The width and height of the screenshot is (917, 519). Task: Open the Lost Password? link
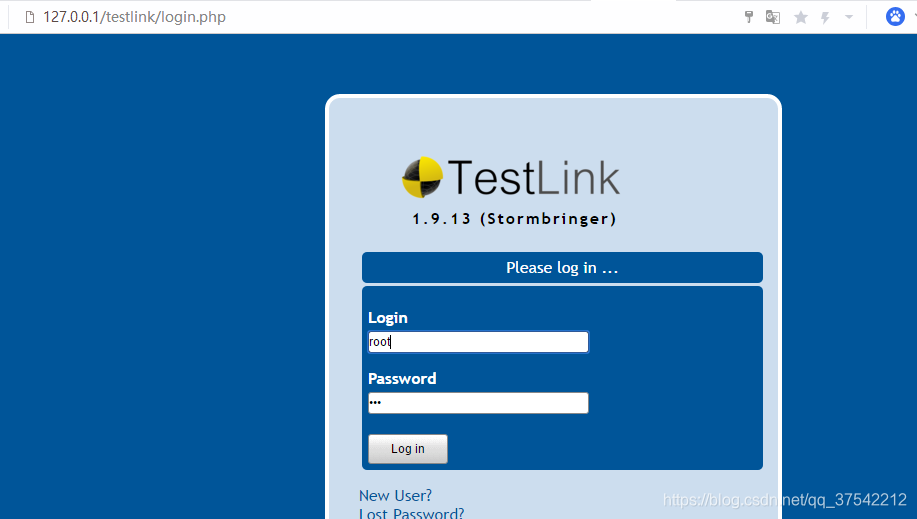coord(411,513)
